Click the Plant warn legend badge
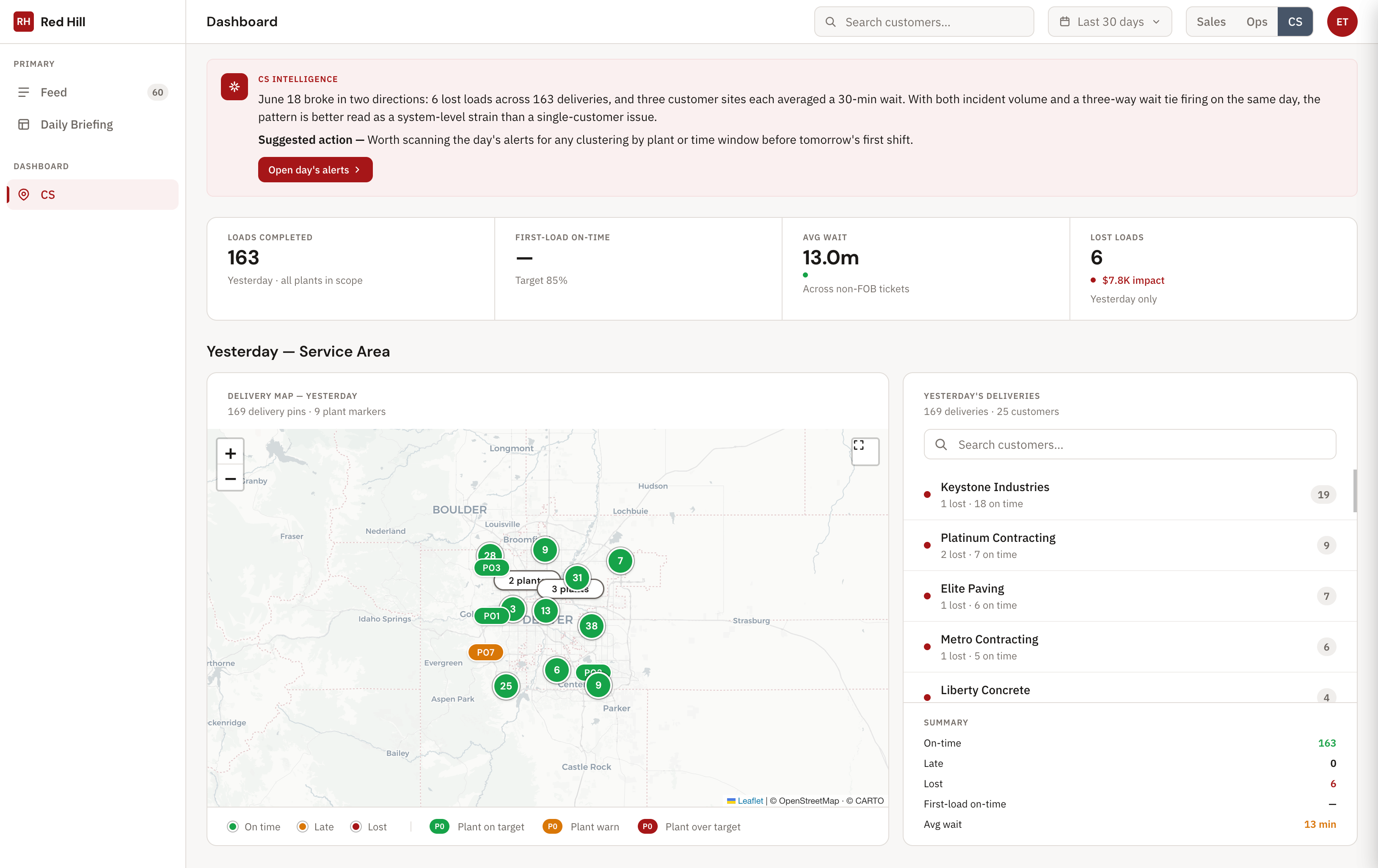Viewport: 1378px width, 868px height. 552,827
